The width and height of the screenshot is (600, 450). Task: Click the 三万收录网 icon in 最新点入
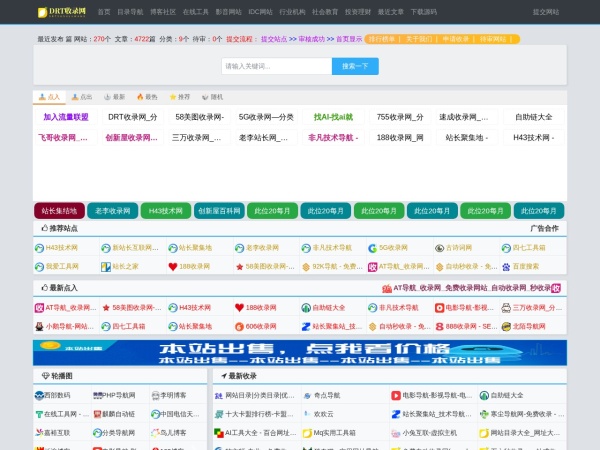click(x=506, y=308)
